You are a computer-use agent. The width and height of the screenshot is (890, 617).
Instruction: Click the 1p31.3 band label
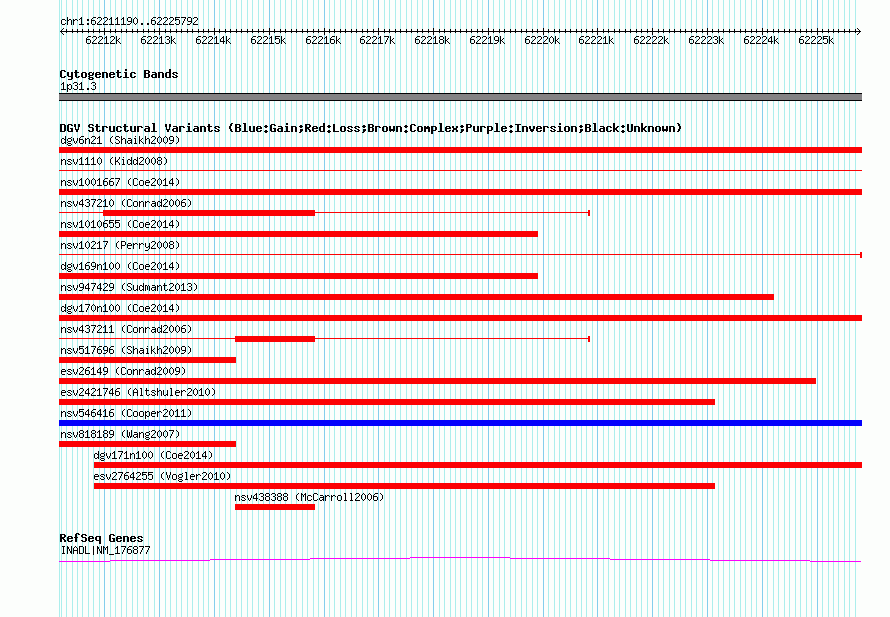pos(78,86)
